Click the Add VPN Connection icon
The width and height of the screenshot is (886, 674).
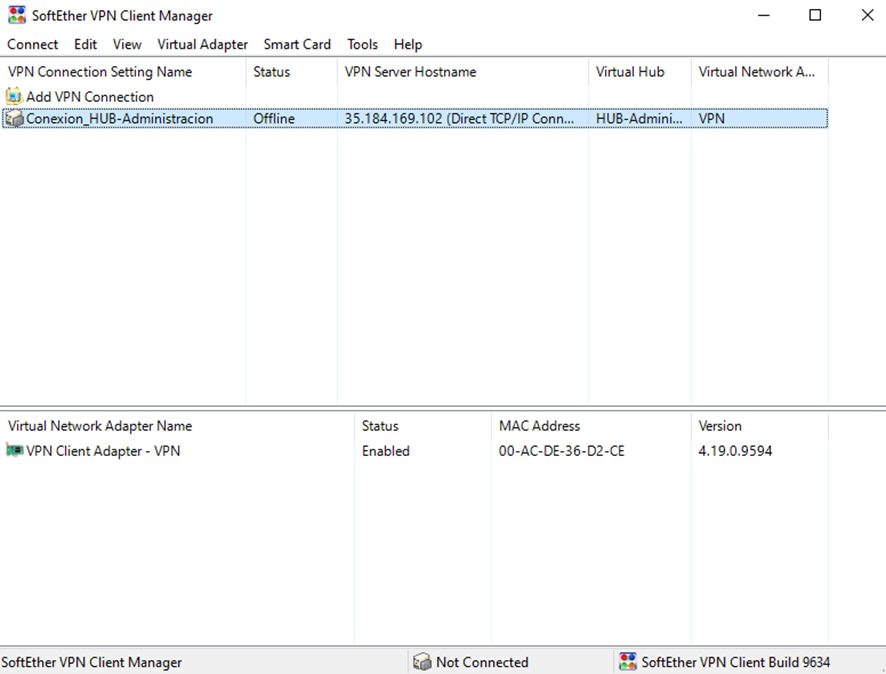pos(14,97)
